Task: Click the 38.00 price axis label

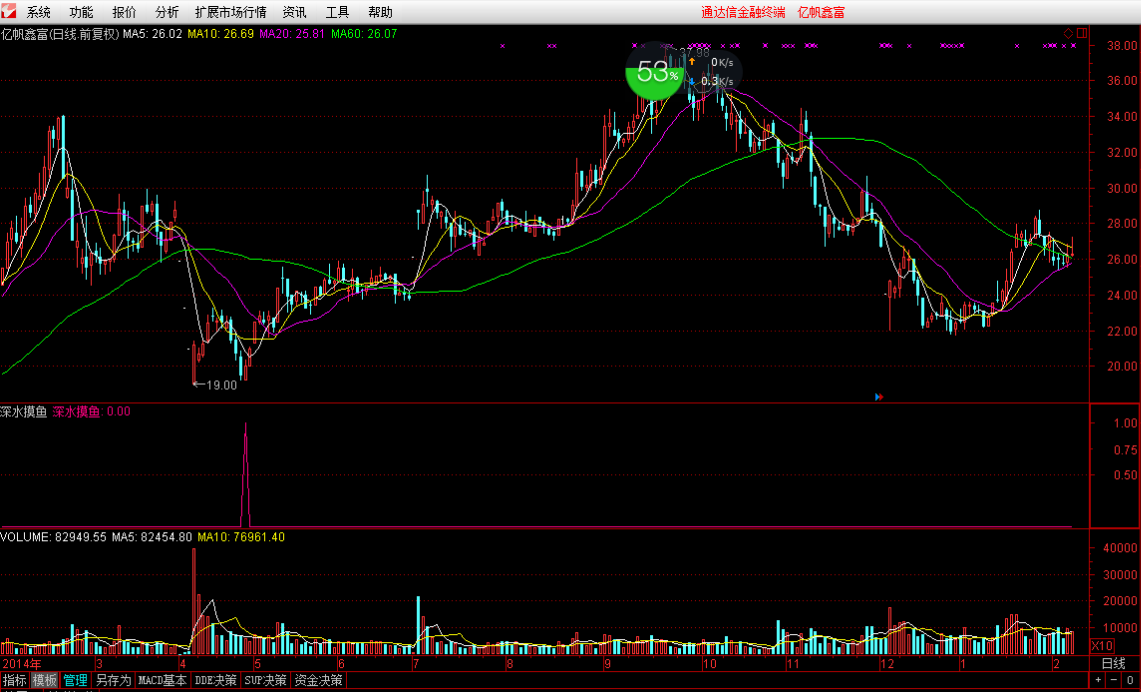Action: tap(1122, 45)
